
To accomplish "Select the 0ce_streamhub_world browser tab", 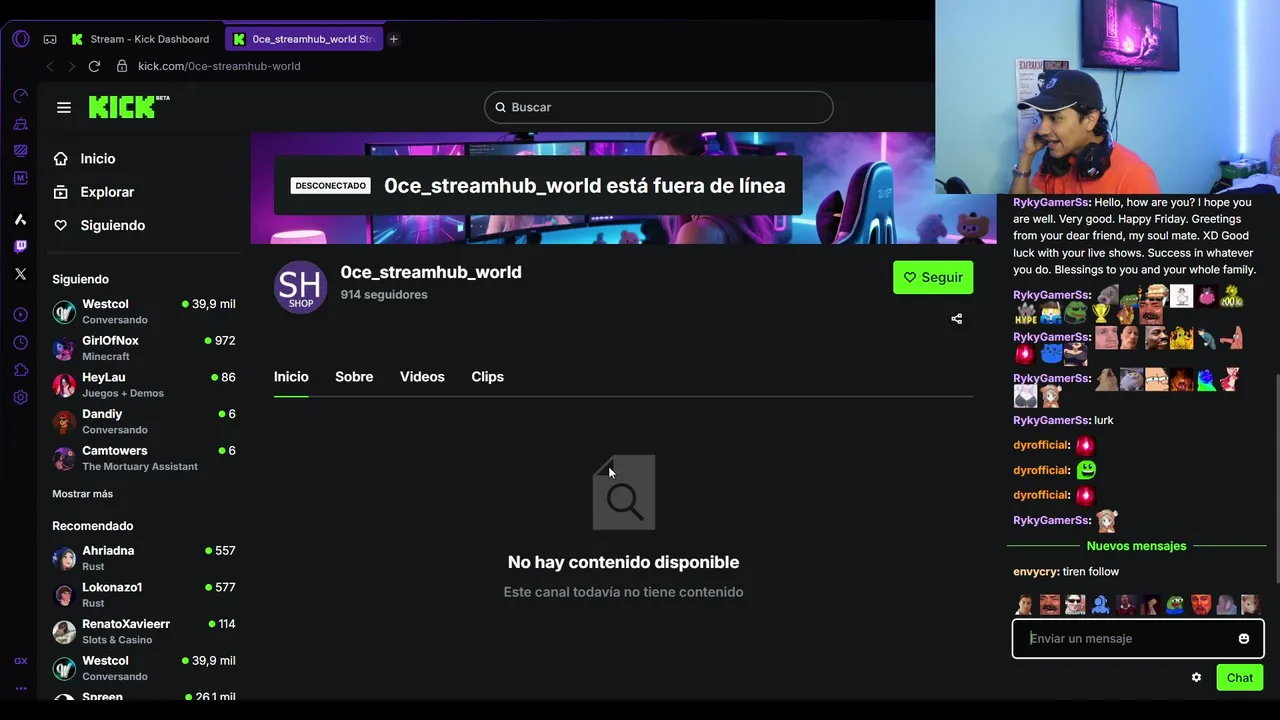I will [x=304, y=39].
